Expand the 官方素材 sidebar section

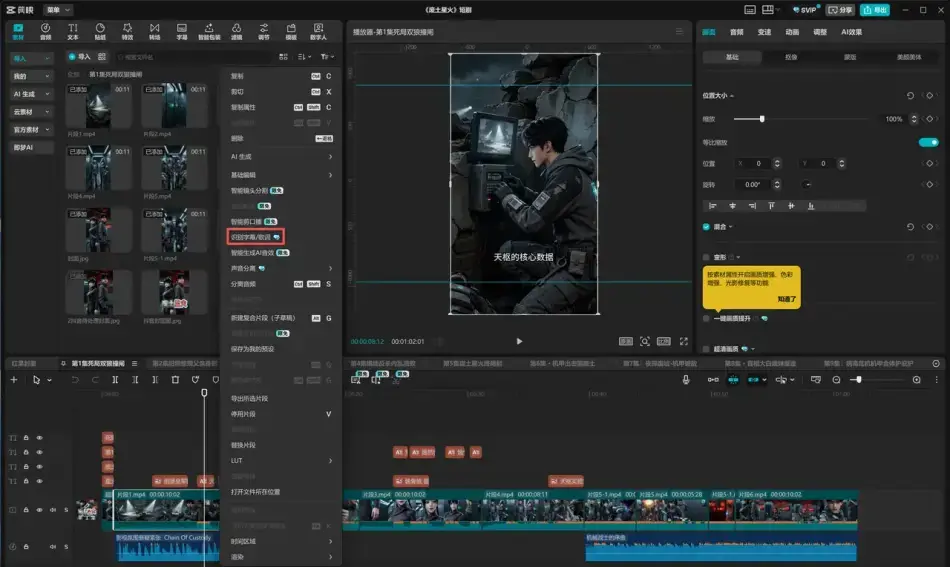click(32, 130)
